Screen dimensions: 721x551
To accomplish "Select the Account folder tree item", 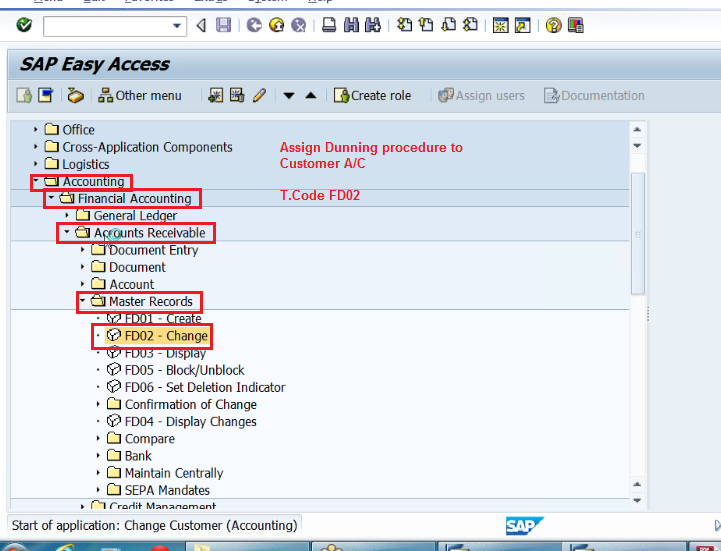I will click(132, 284).
